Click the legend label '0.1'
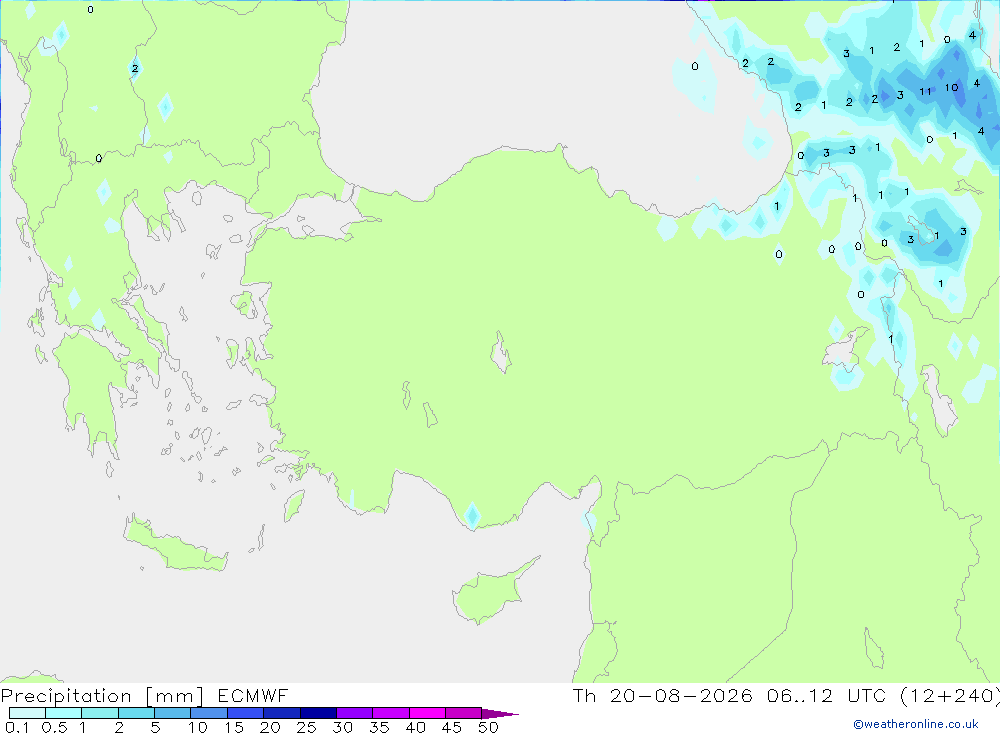Image resolution: width=1000 pixels, height=733 pixels. 17,727
